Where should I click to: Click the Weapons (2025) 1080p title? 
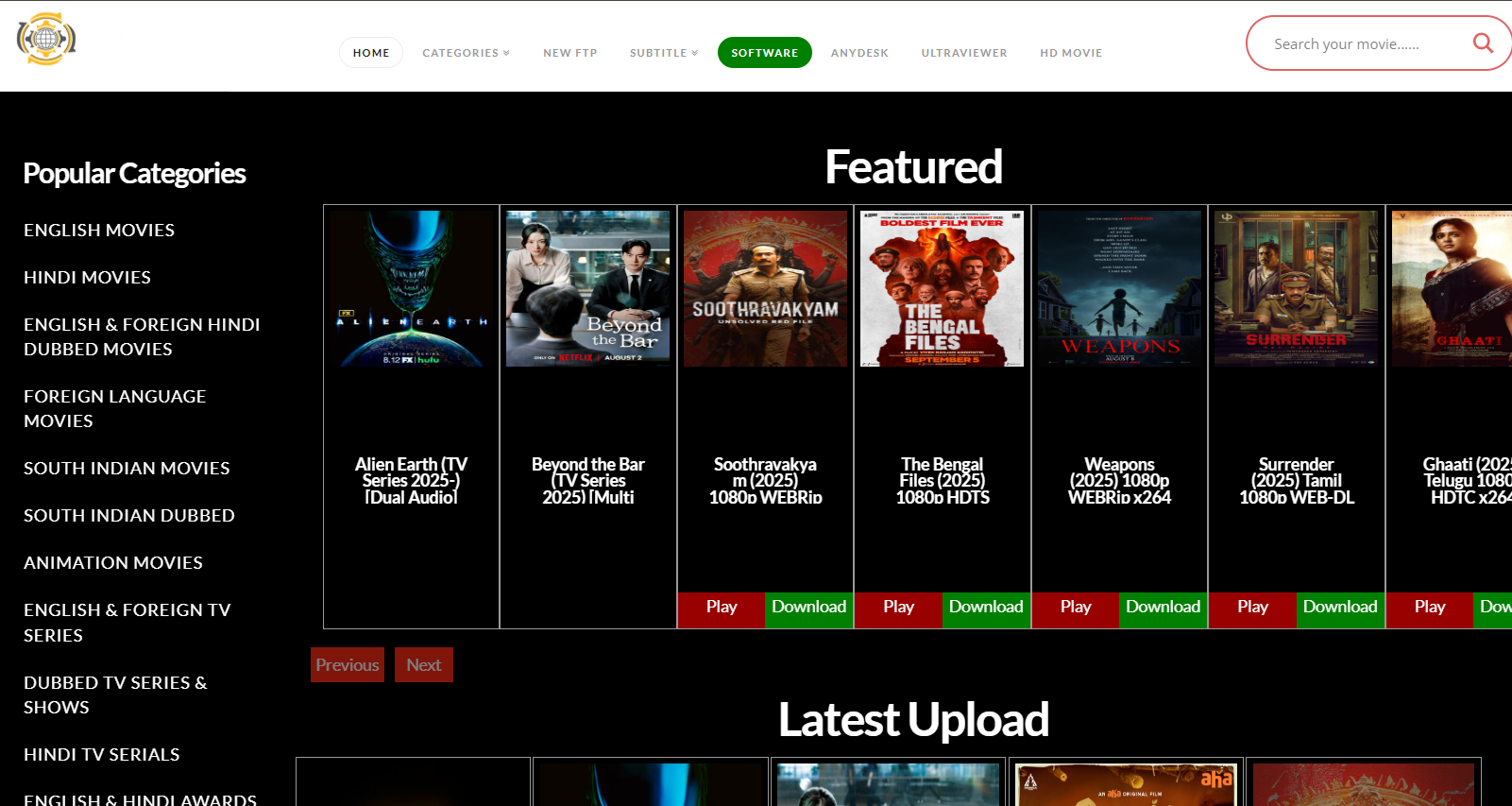(1119, 481)
